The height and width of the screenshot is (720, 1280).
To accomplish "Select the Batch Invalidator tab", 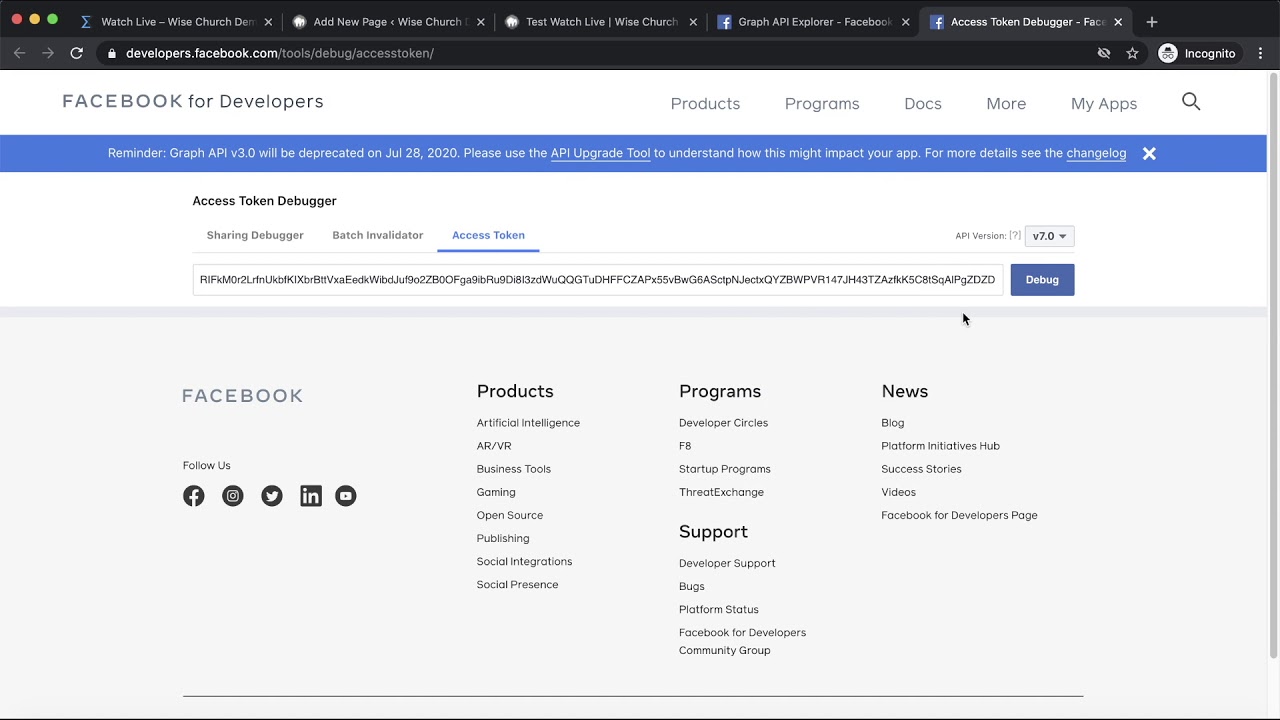I will click(x=378, y=235).
